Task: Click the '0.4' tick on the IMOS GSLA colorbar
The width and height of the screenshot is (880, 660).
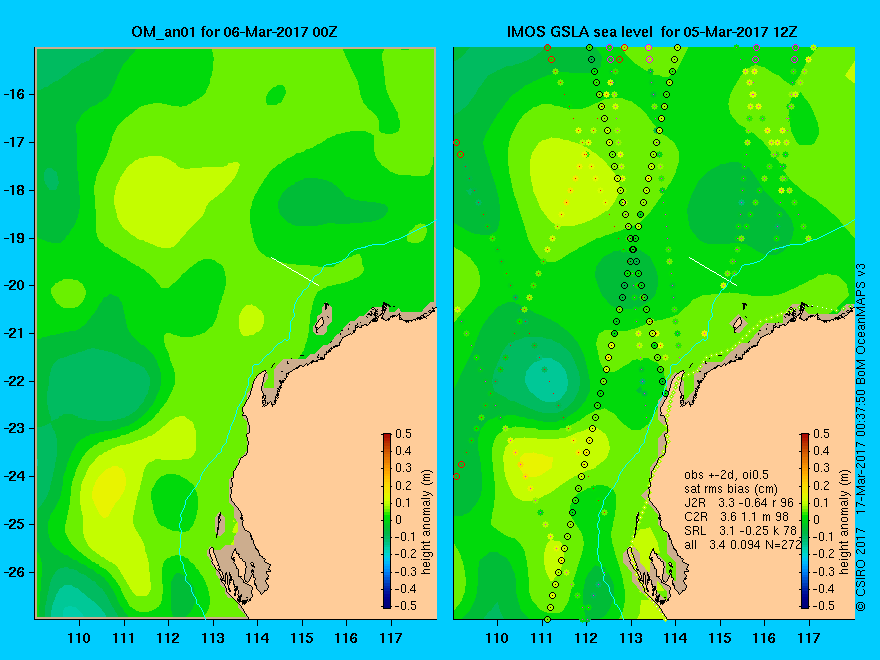Action: (822, 451)
